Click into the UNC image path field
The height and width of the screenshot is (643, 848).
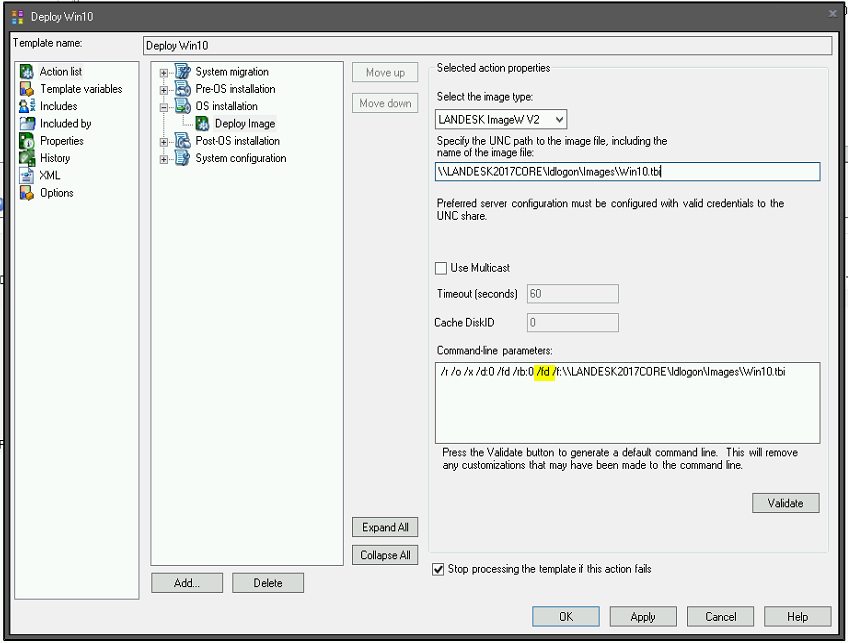click(627, 172)
